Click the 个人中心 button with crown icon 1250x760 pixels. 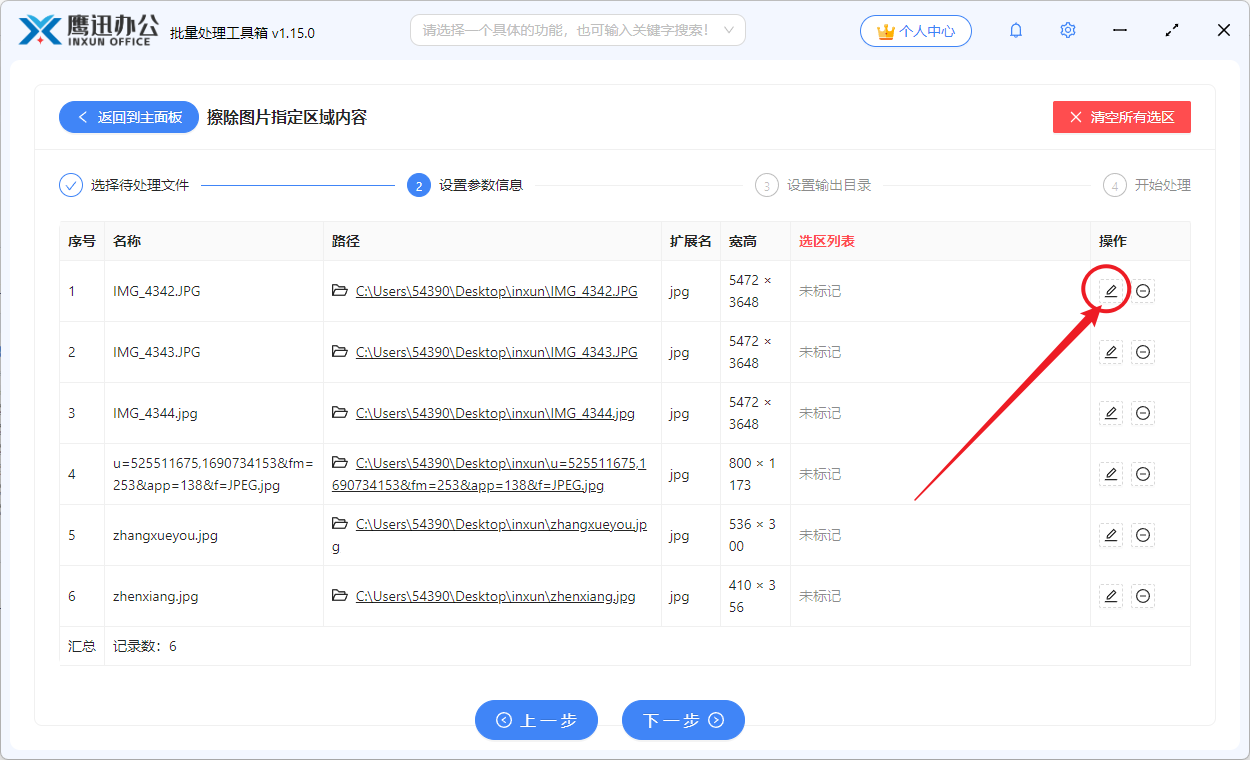pos(915,30)
